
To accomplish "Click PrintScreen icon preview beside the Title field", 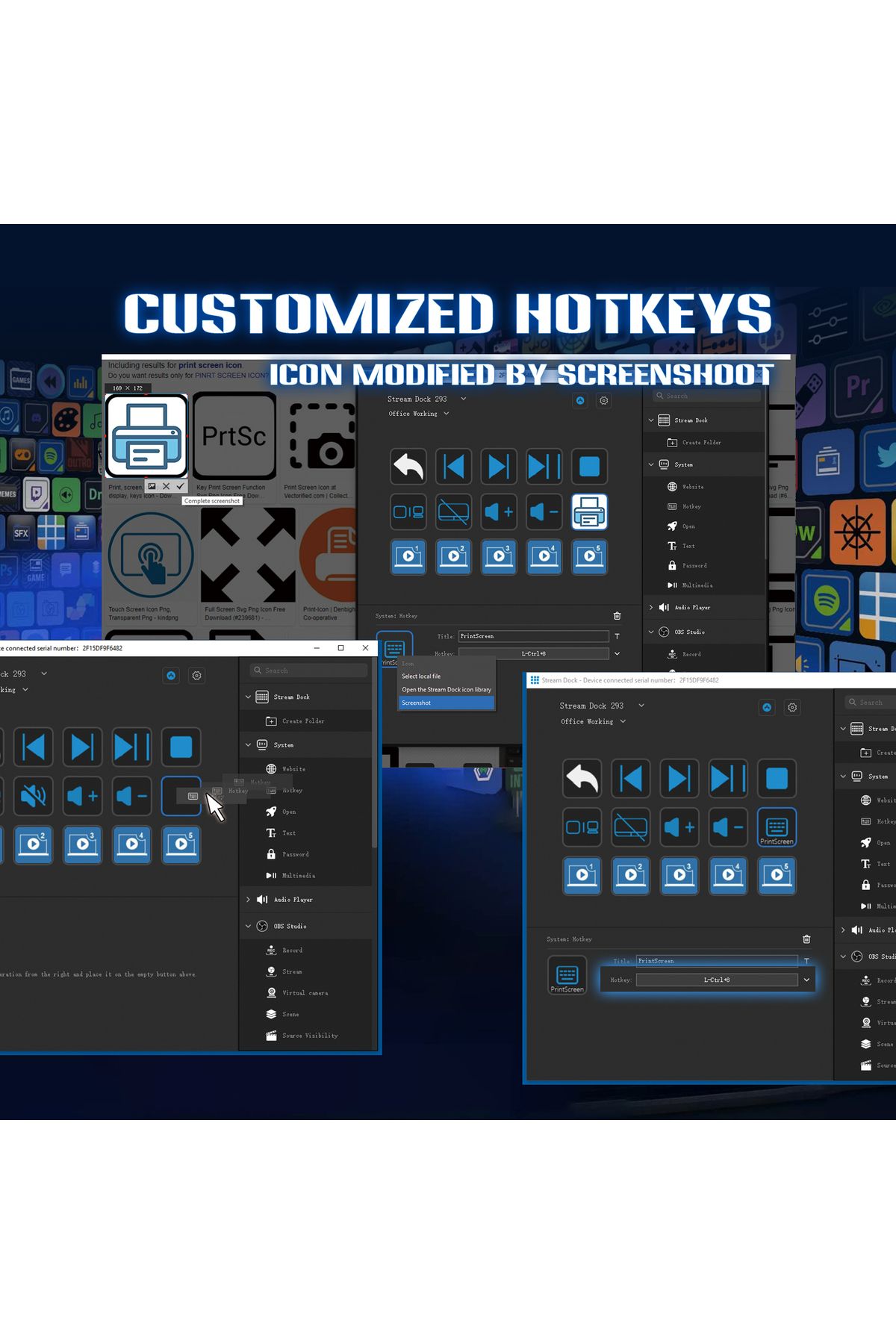I will [567, 975].
